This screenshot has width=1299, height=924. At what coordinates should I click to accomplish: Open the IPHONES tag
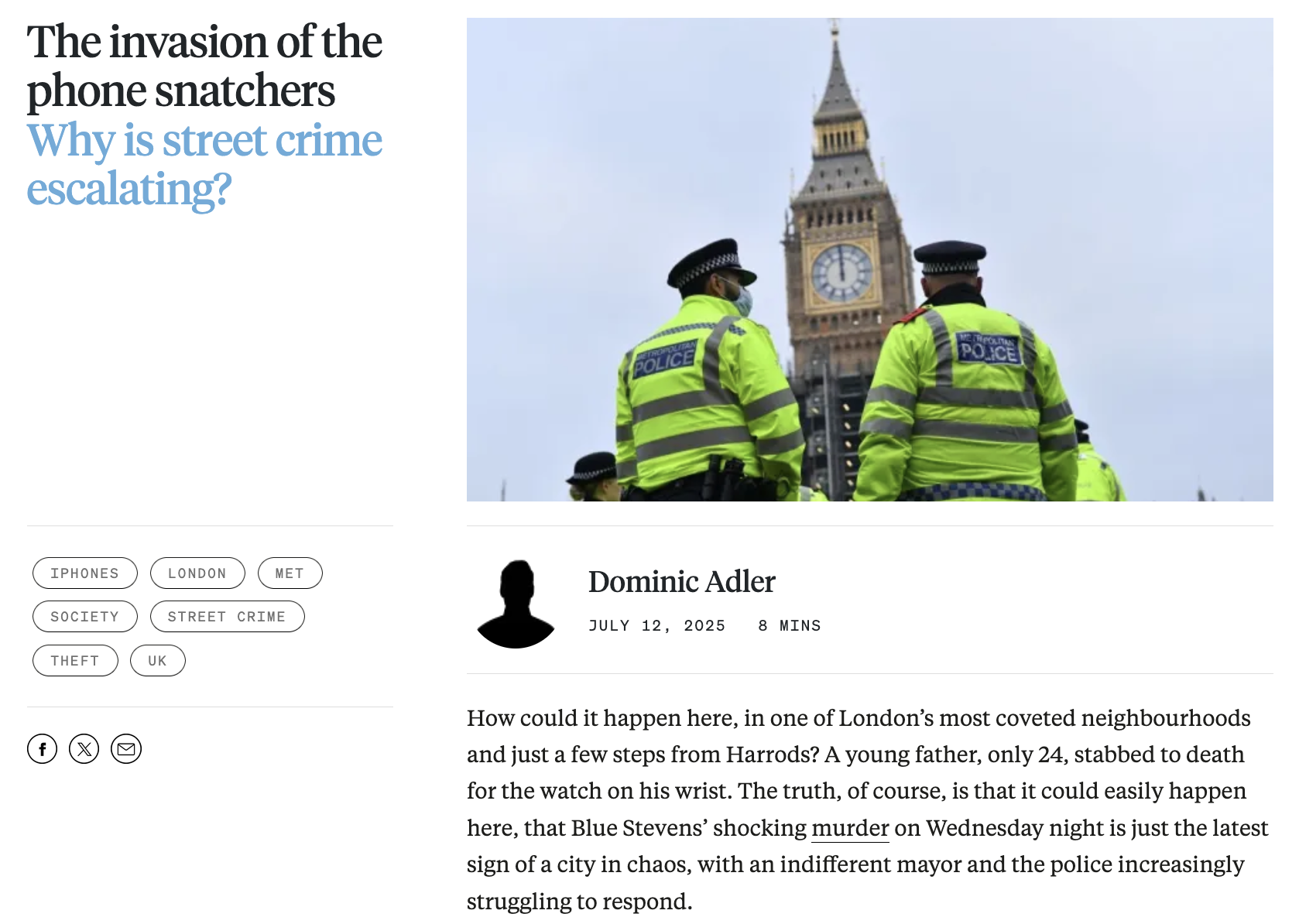tap(85, 573)
